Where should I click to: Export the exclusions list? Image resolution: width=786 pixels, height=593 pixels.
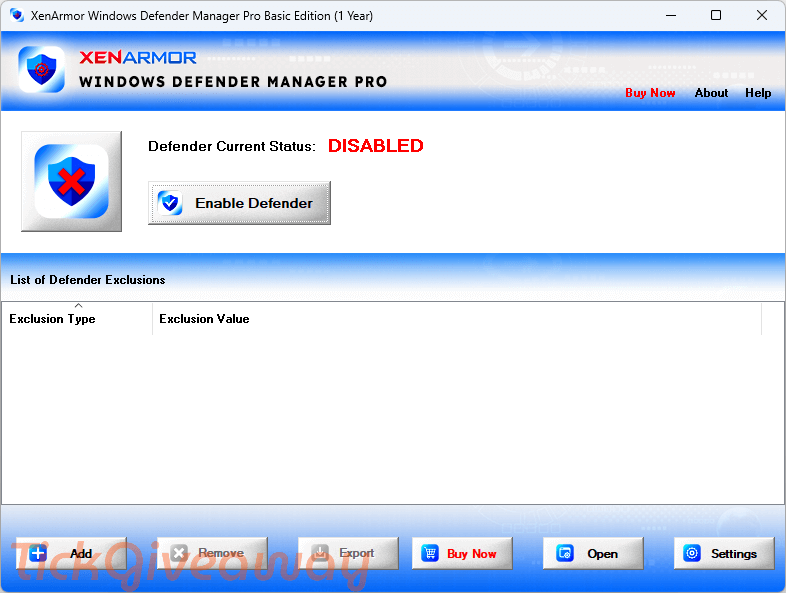tap(348, 553)
